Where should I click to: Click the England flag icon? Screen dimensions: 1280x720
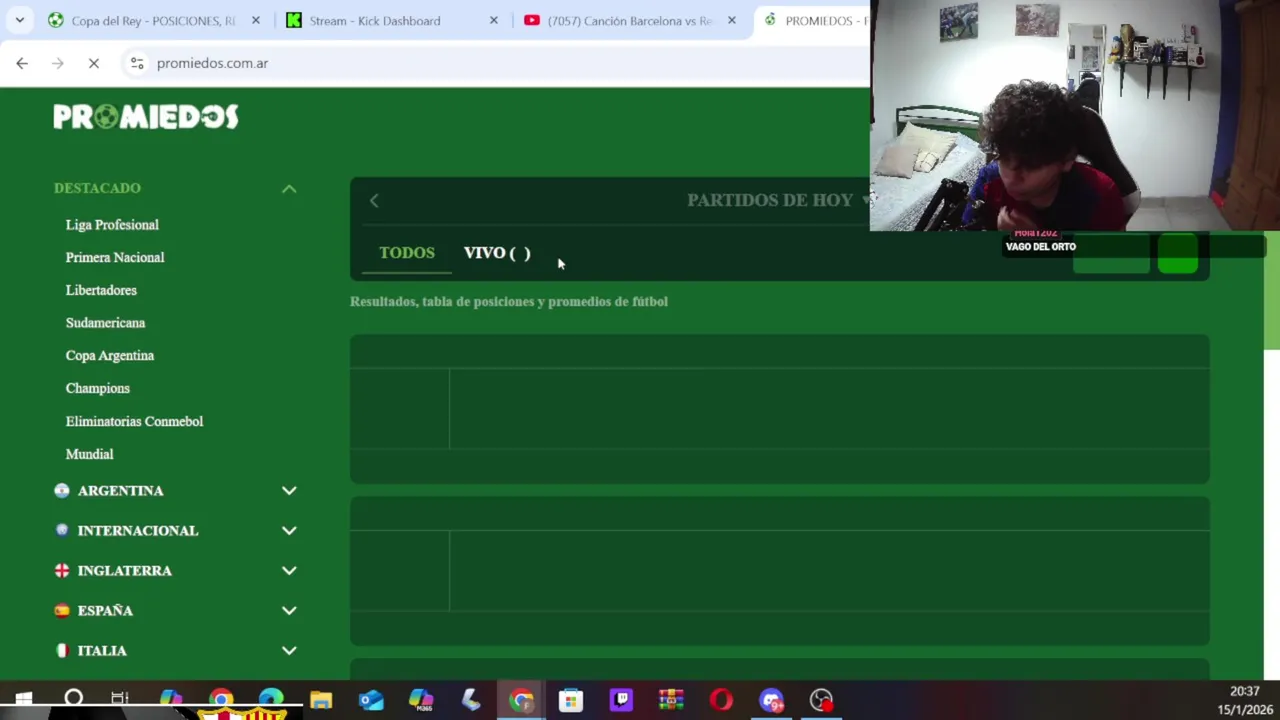[62, 571]
